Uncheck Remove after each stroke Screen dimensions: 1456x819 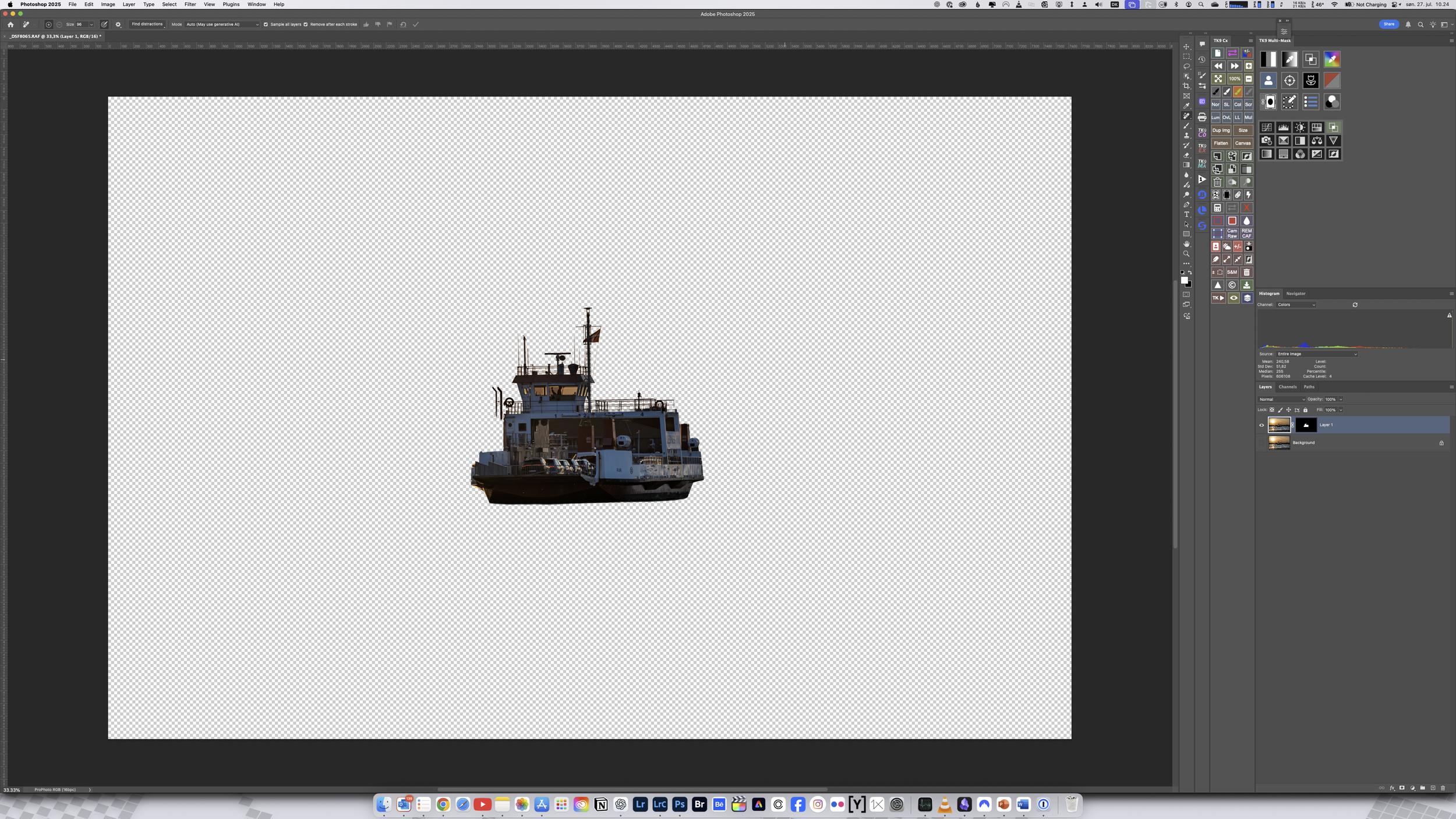click(305, 24)
